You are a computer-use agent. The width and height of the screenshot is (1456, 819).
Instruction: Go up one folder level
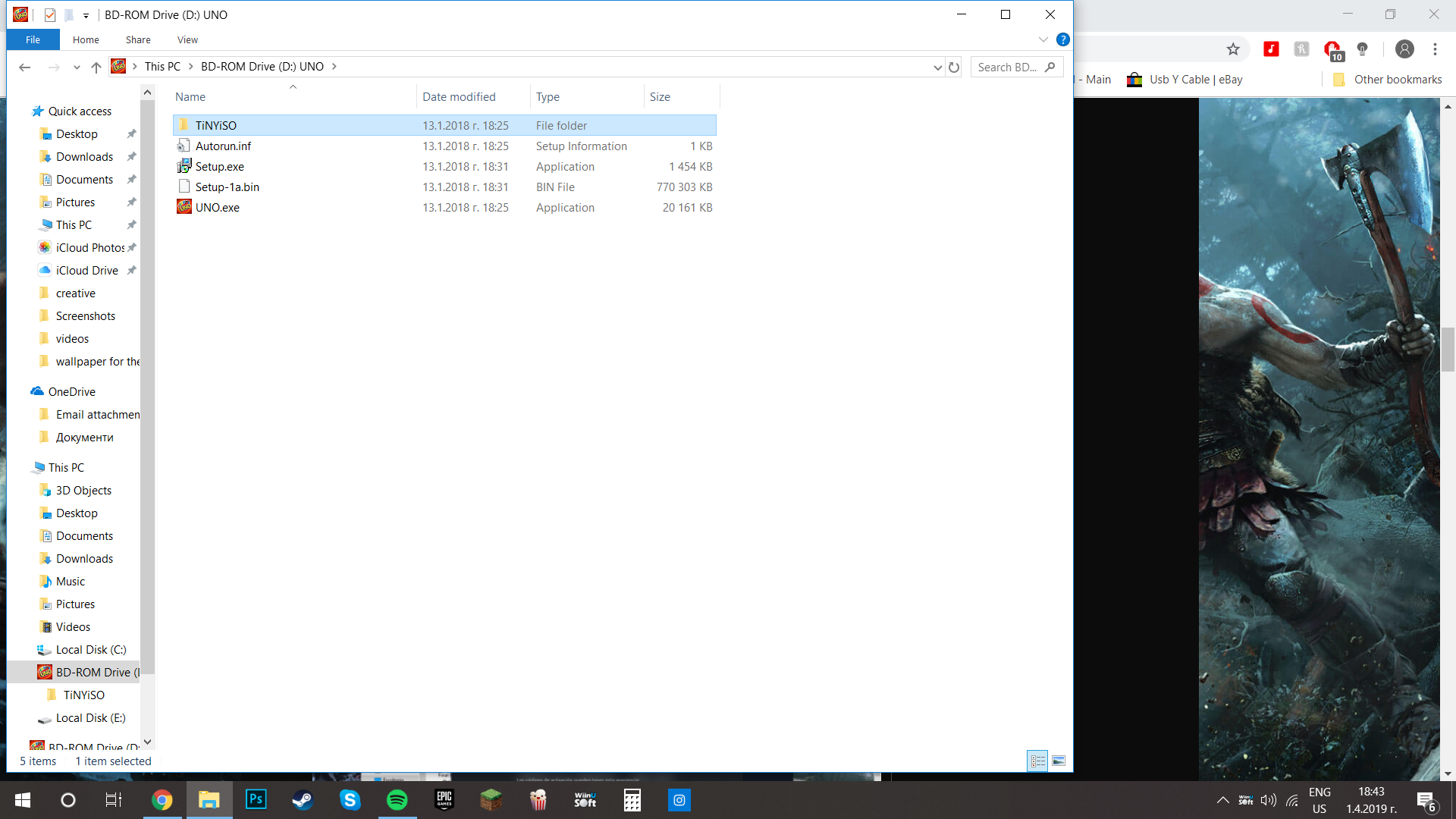pyautogui.click(x=96, y=67)
